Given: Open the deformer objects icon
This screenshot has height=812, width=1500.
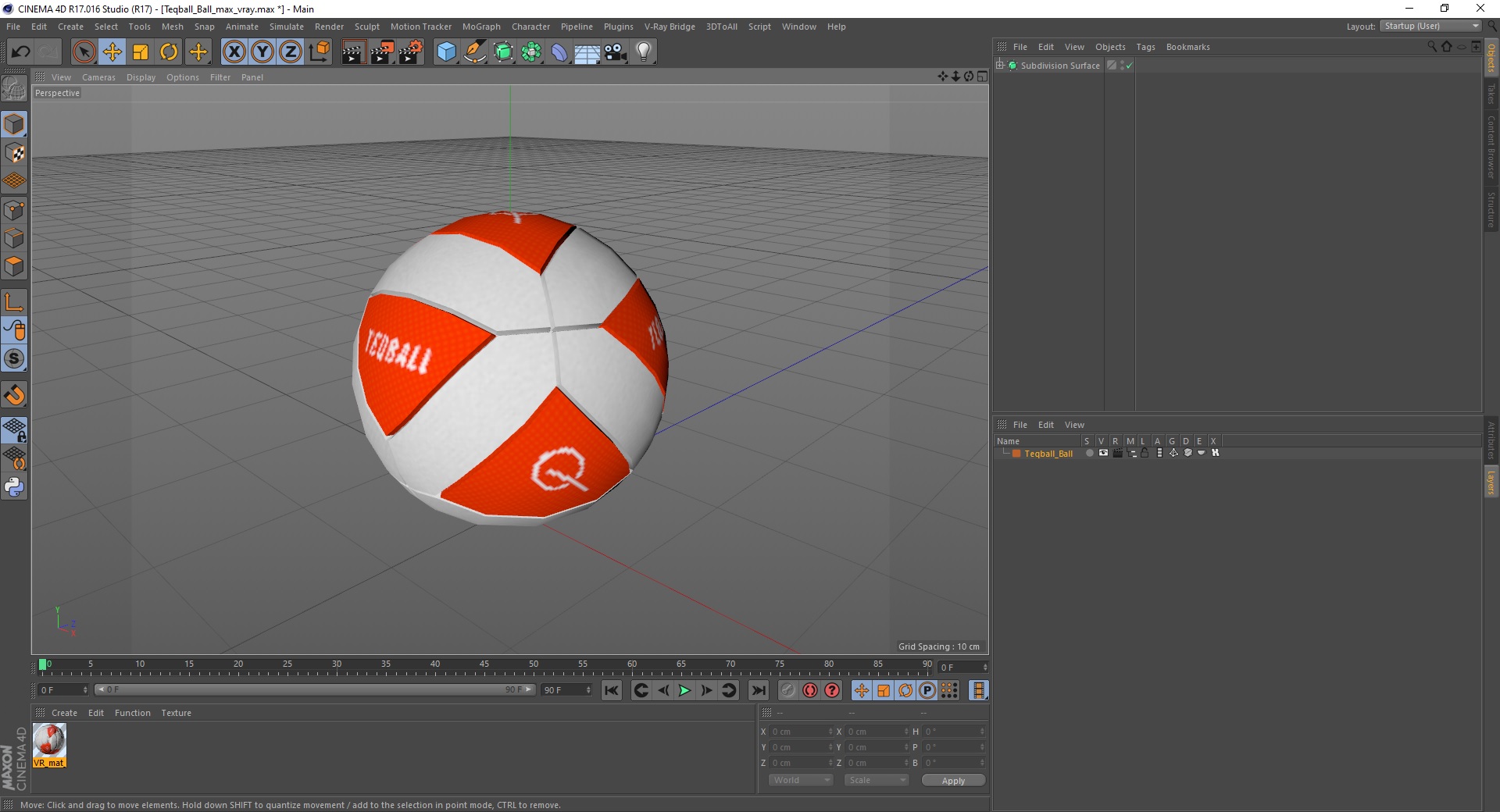Looking at the screenshot, I should click(x=559, y=52).
